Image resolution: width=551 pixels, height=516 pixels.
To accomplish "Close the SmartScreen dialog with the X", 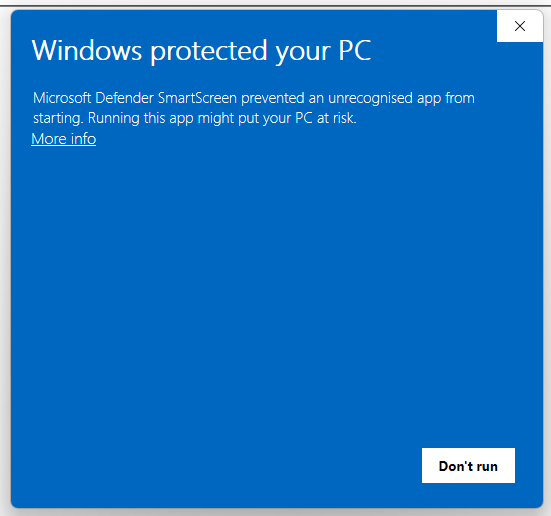I will (x=520, y=26).
